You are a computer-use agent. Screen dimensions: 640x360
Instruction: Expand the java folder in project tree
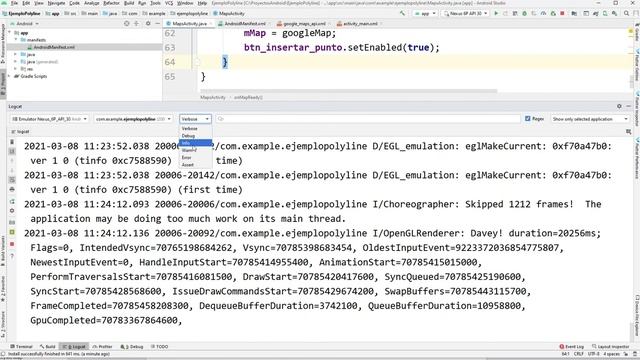click(16, 54)
